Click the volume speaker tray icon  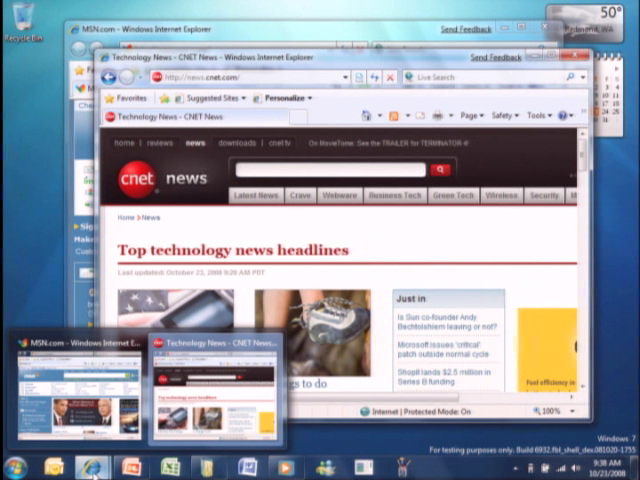click(x=576, y=469)
